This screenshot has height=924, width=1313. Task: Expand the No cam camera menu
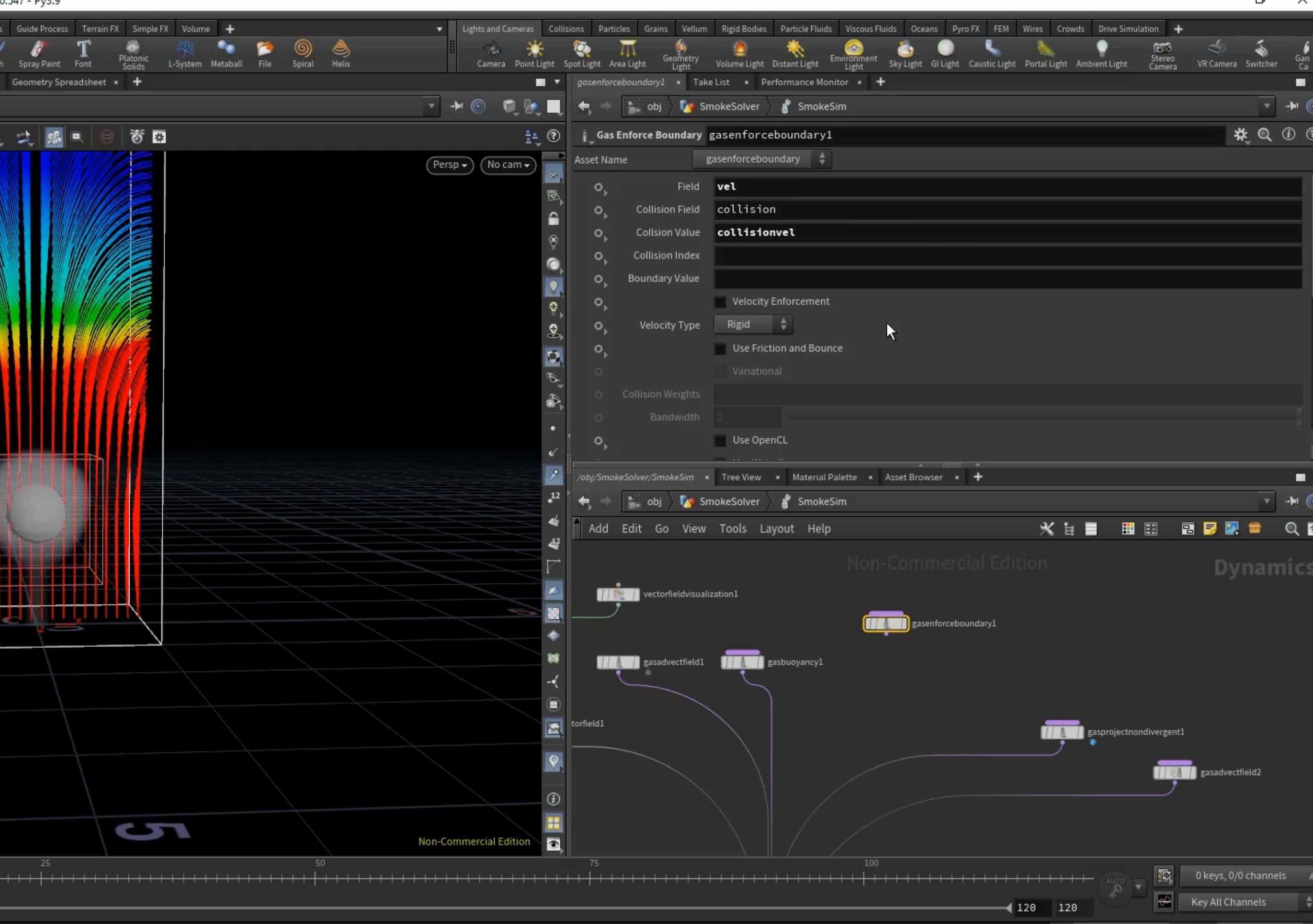[508, 165]
